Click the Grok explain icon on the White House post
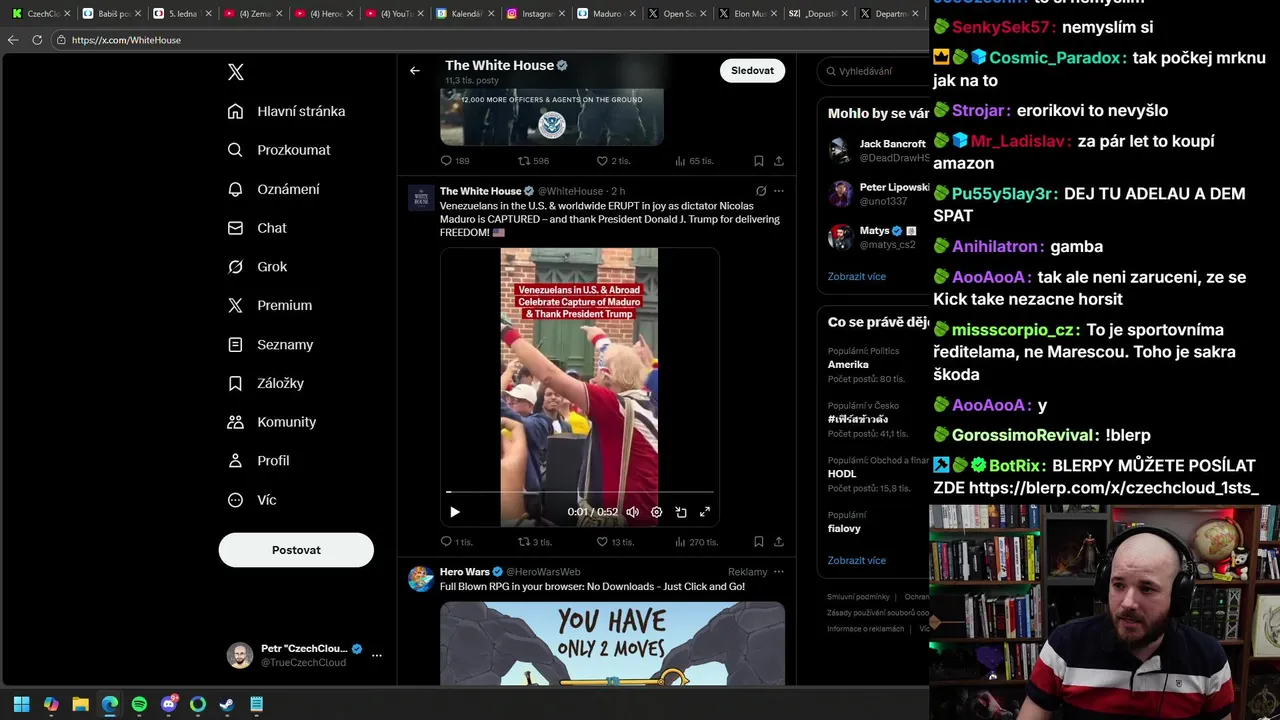Image resolution: width=1280 pixels, height=720 pixels. [761, 191]
